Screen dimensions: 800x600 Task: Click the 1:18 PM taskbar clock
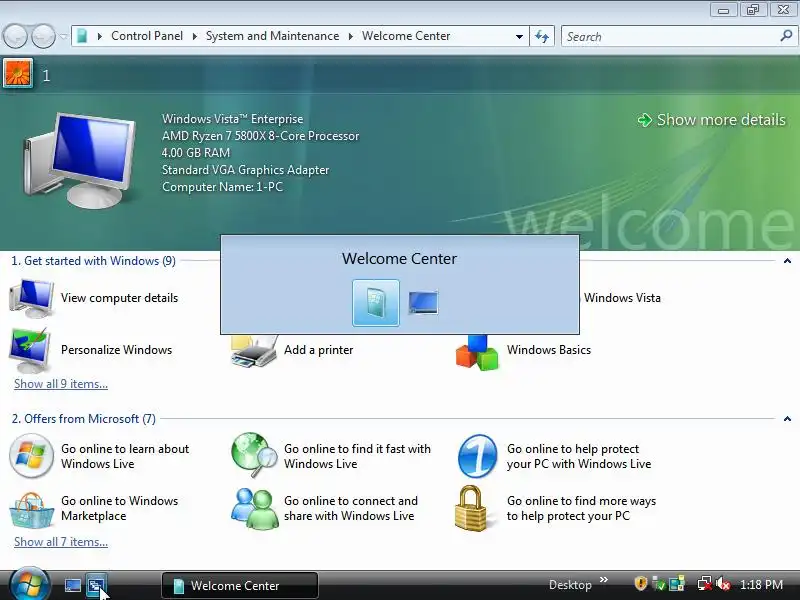(761, 585)
